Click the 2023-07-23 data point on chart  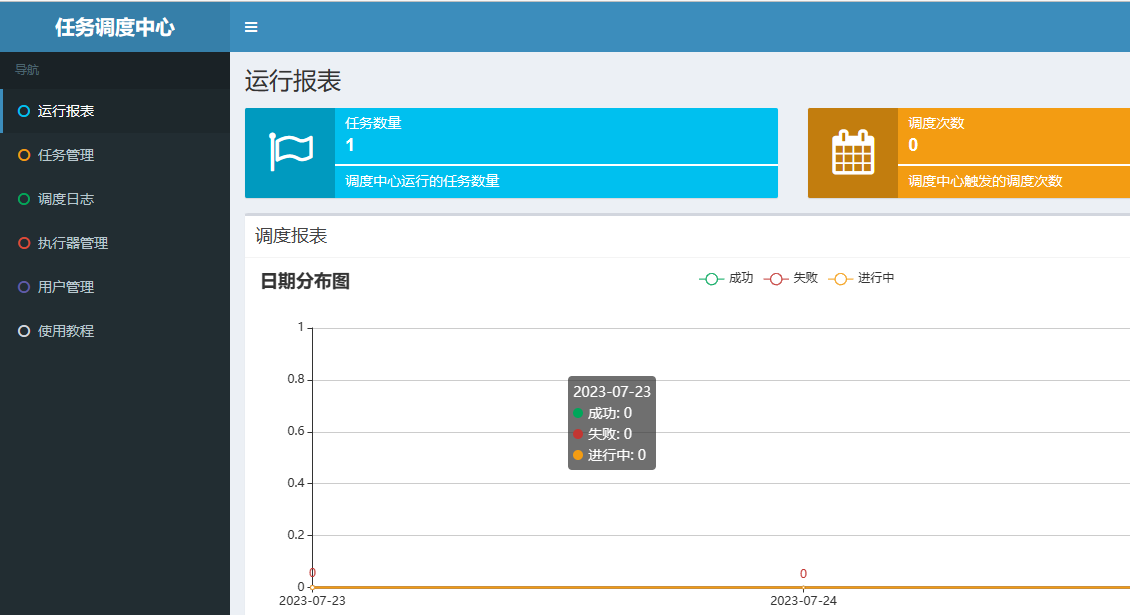(x=313, y=587)
